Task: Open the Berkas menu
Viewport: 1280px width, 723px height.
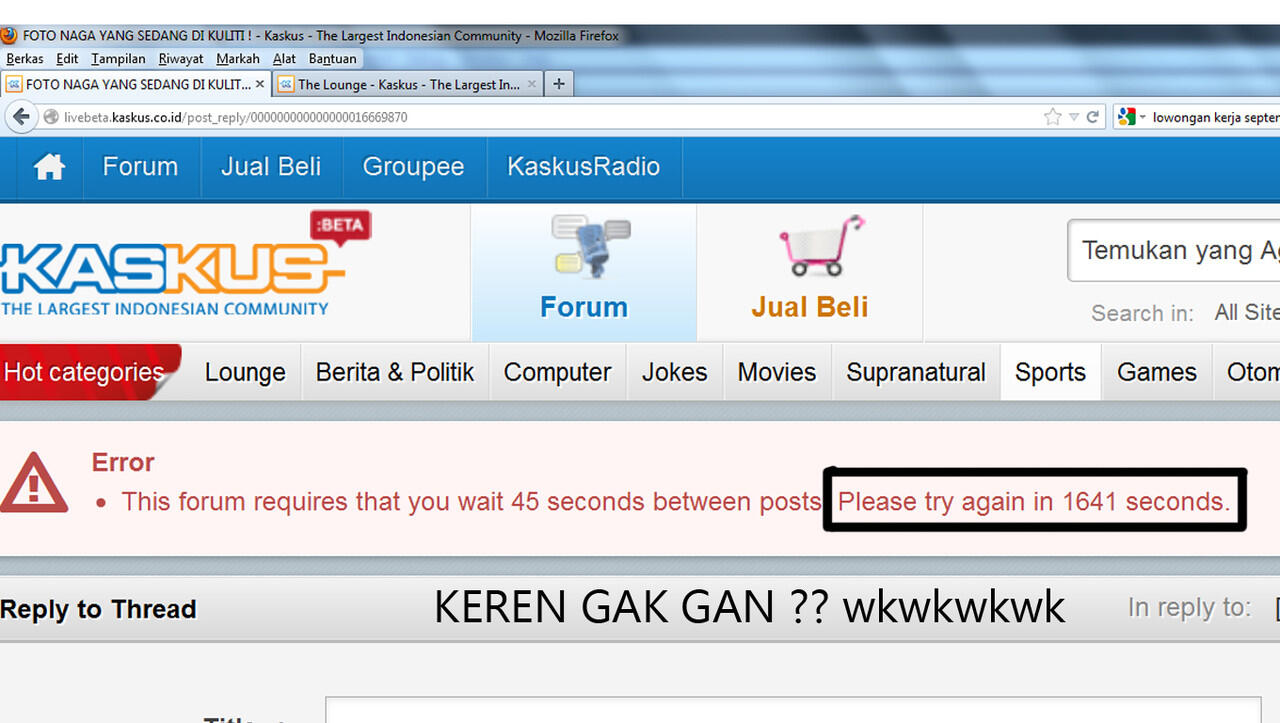Action: [24, 59]
